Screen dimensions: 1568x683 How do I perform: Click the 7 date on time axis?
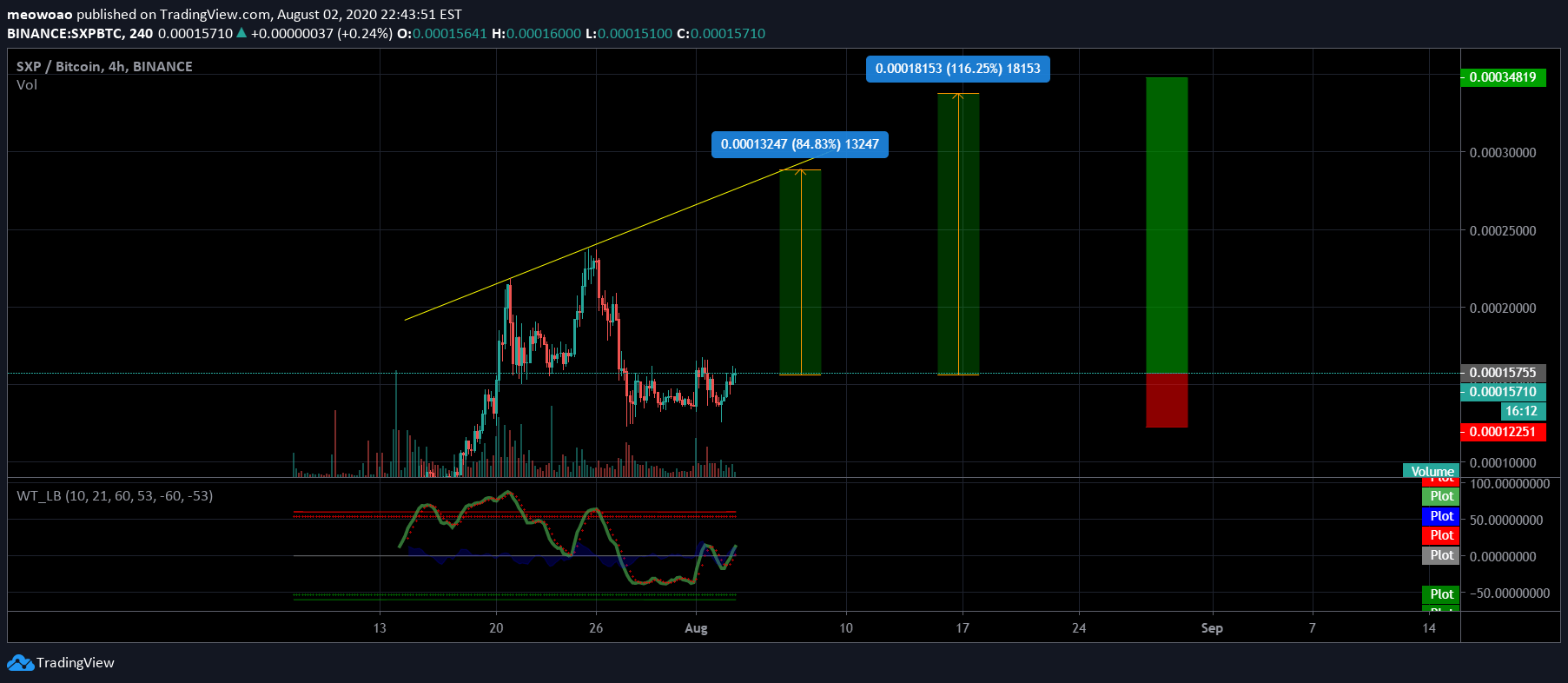click(1313, 628)
